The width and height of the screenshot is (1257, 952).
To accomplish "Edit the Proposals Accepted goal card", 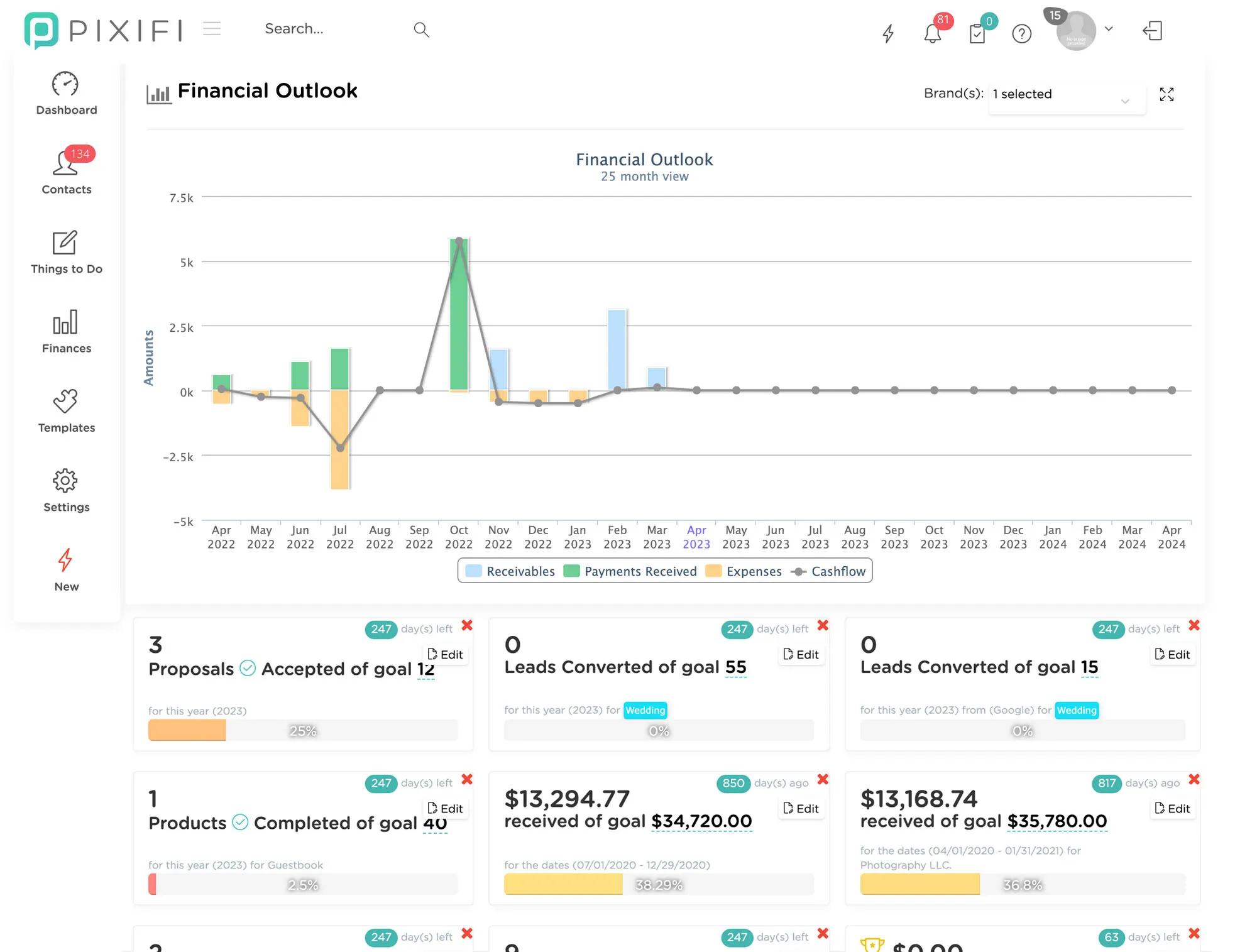I will [445, 654].
